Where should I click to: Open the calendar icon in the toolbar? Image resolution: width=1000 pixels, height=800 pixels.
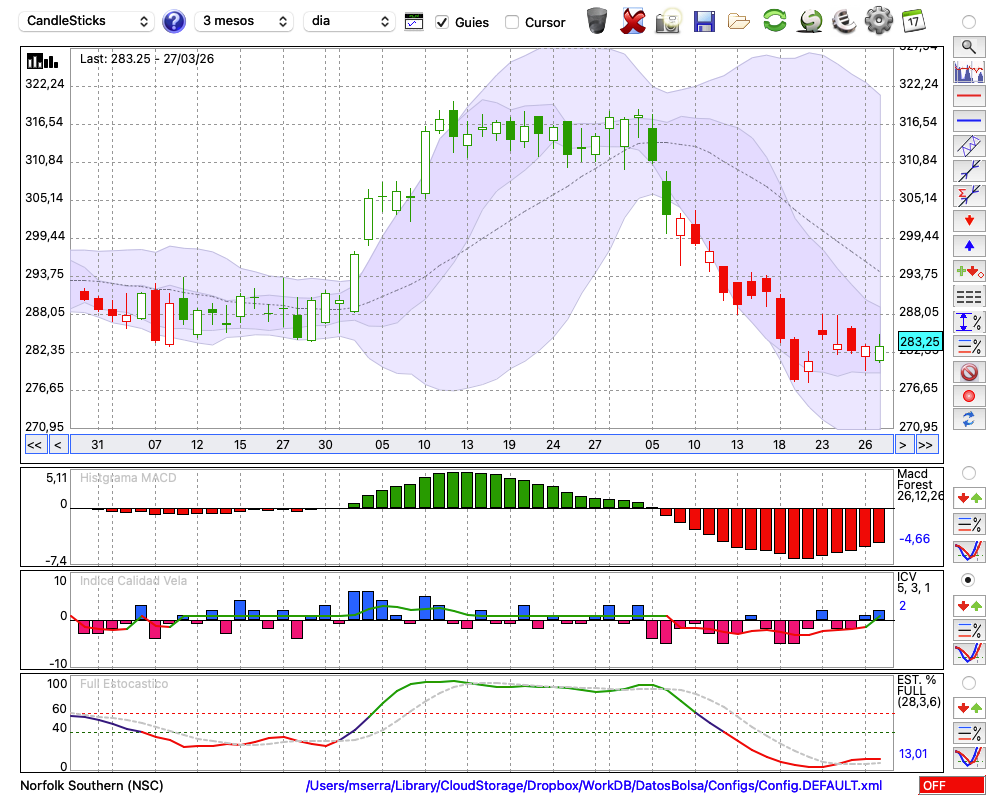tap(912, 20)
